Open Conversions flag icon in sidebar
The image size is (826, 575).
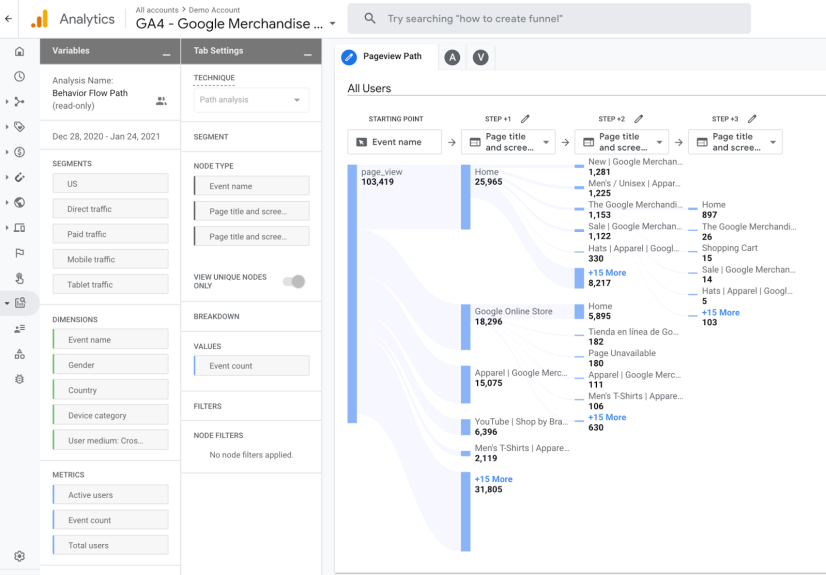click(x=19, y=253)
